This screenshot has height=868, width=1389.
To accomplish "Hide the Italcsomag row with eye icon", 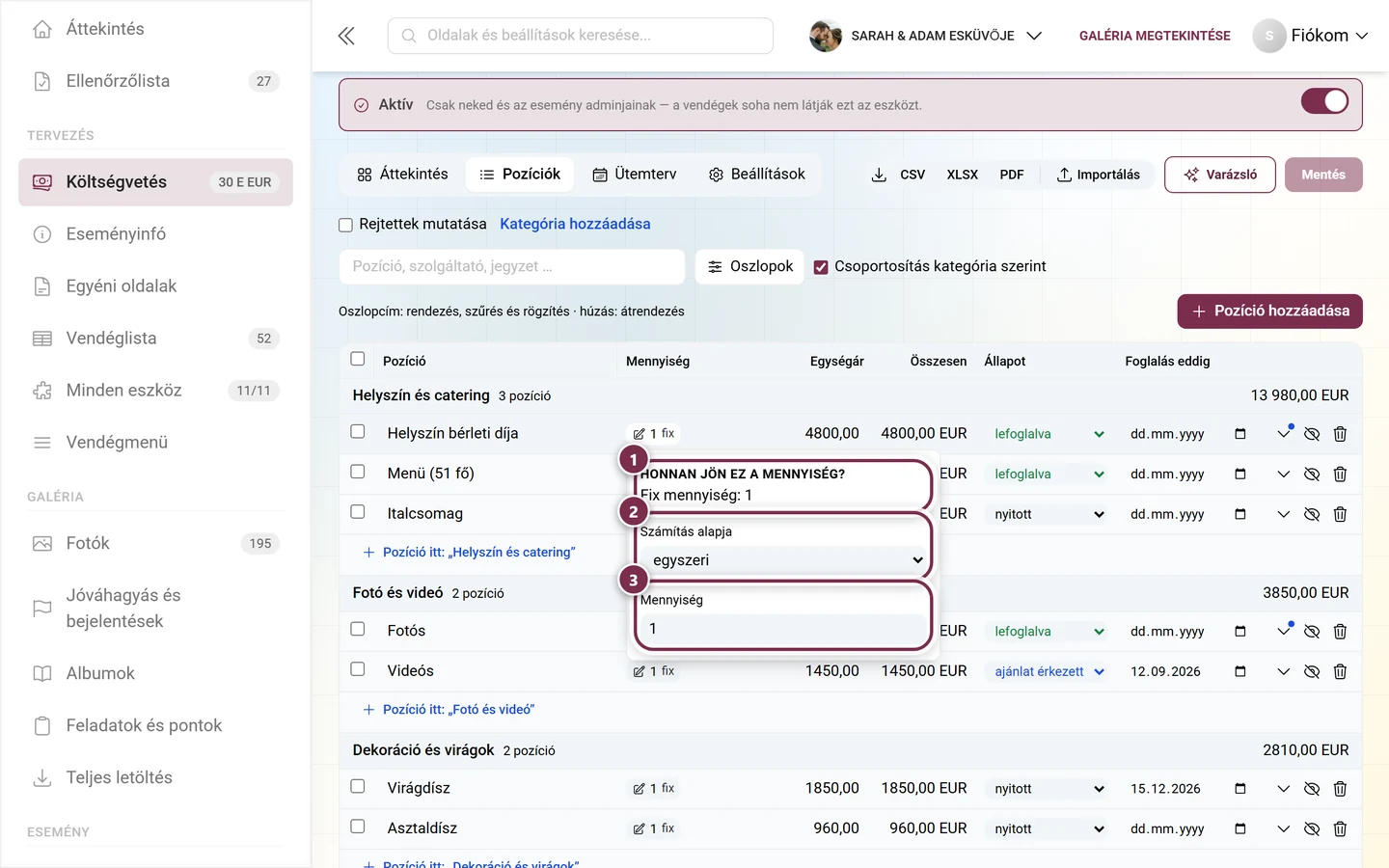I will point(1312,514).
